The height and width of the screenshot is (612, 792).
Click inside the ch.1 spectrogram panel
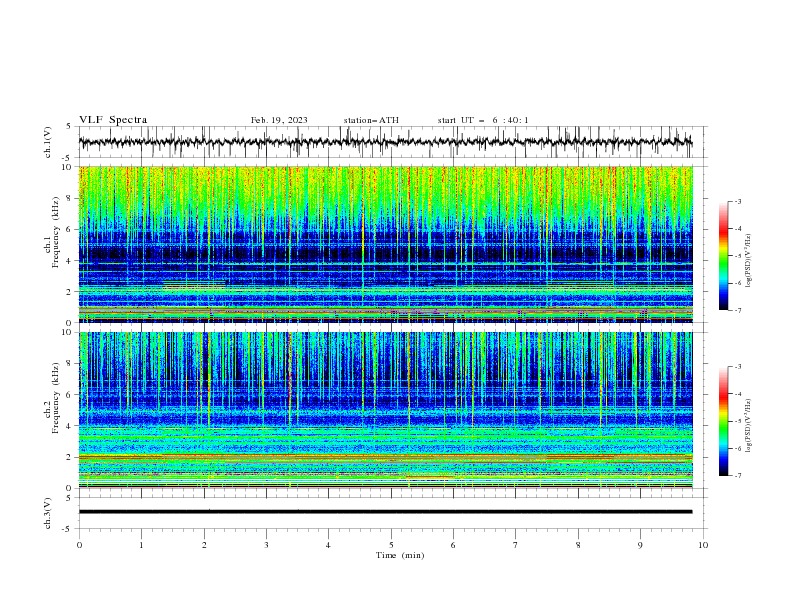click(385, 244)
